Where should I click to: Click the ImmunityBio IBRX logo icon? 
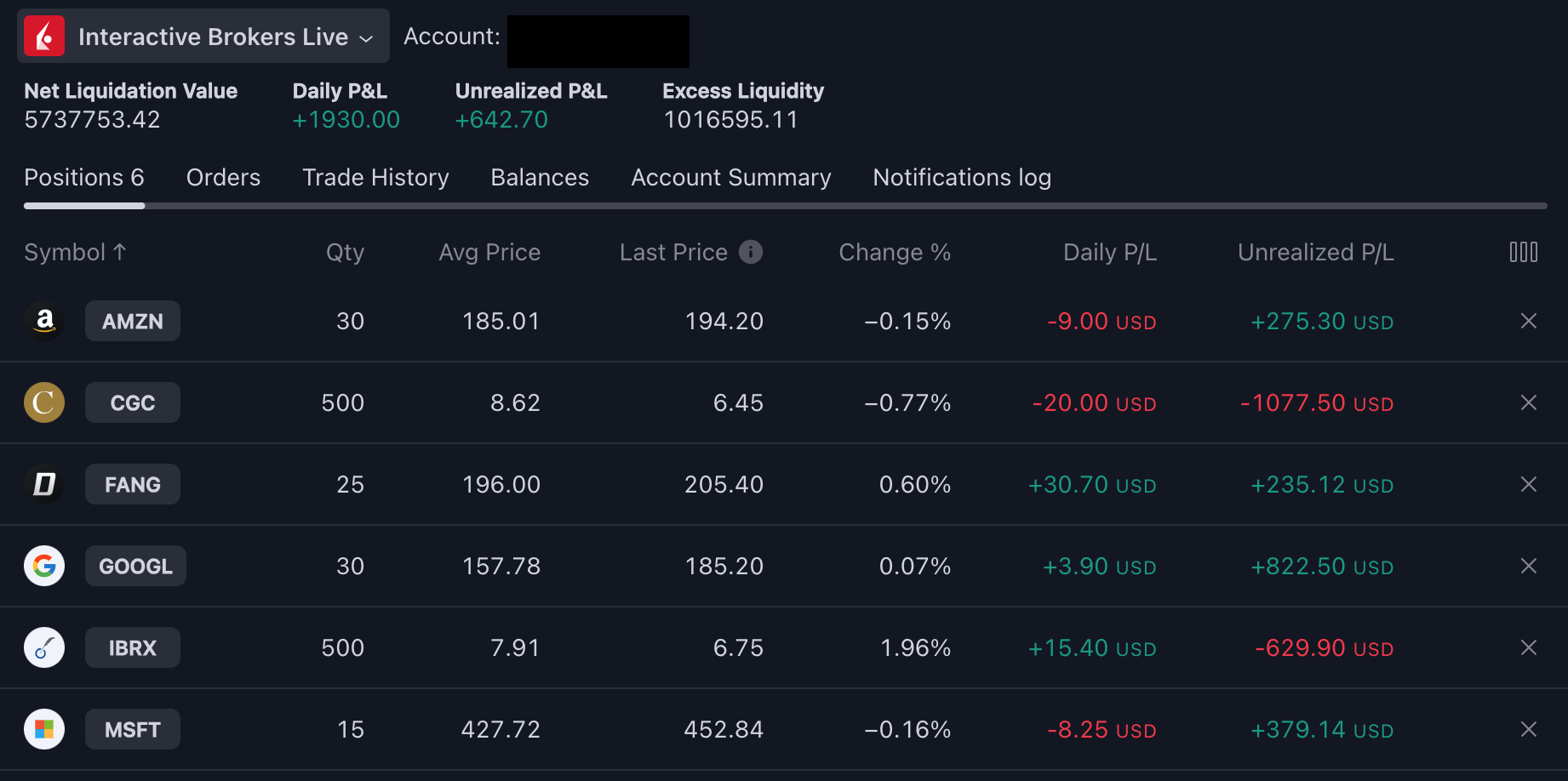[x=44, y=647]
